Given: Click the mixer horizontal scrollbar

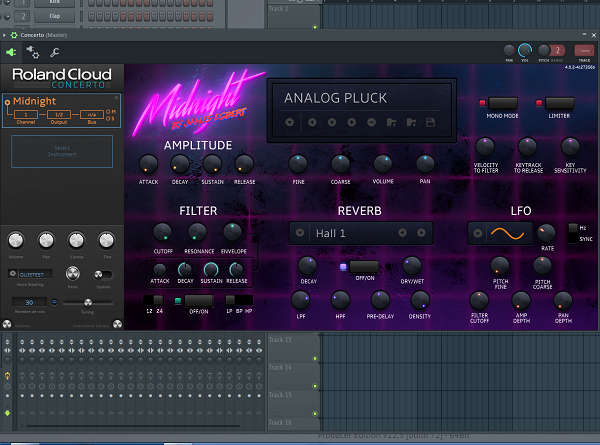Looking at the screenshot, I should tap(133, 425).
